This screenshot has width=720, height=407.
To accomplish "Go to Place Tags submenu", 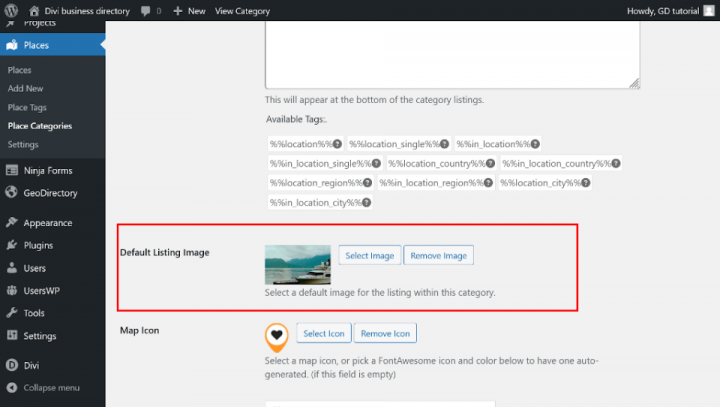I will pyautogui.click(x=27, y=107).
